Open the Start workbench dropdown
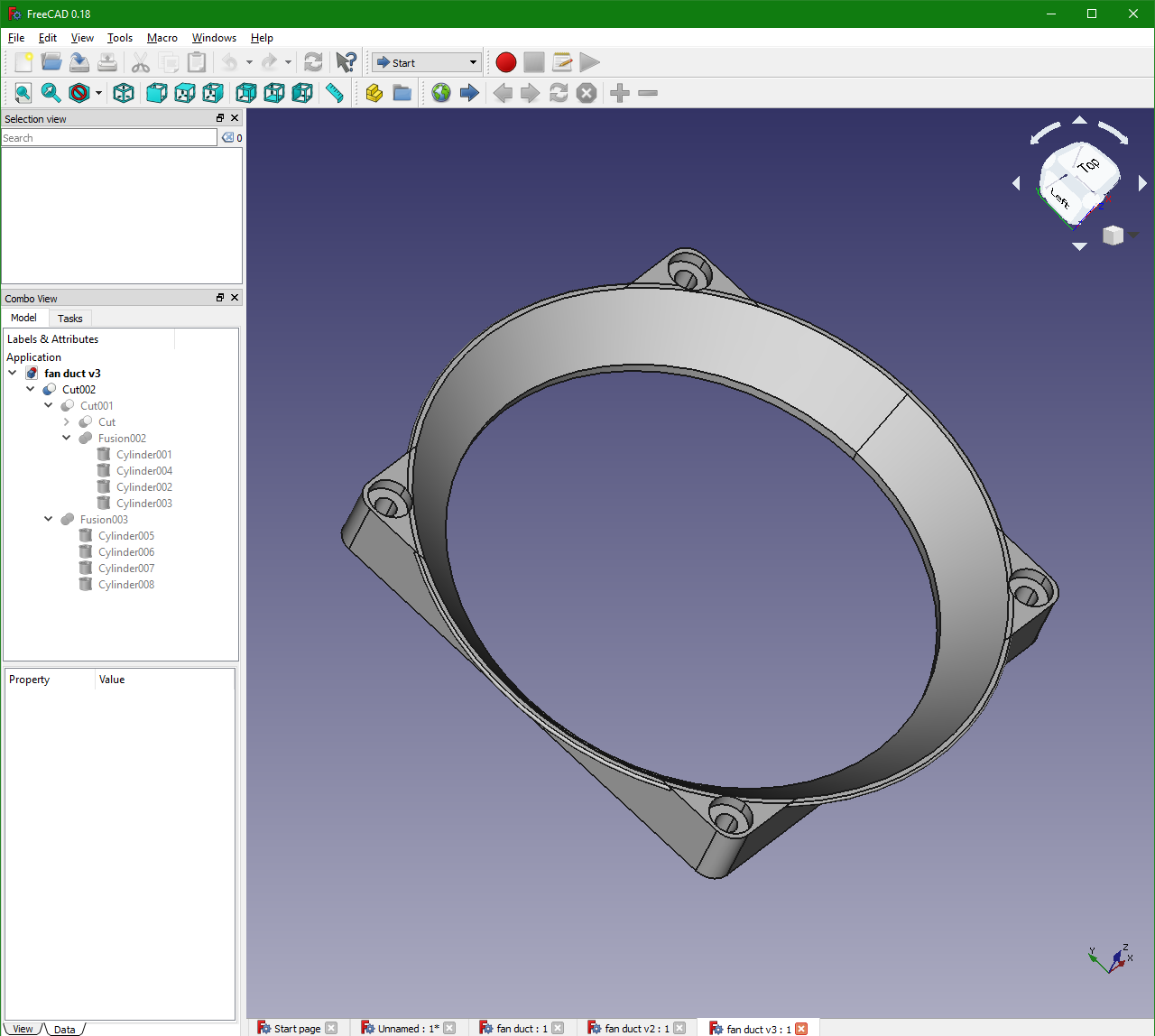This screenshot has height=1036, width=1155. (427, 62)
